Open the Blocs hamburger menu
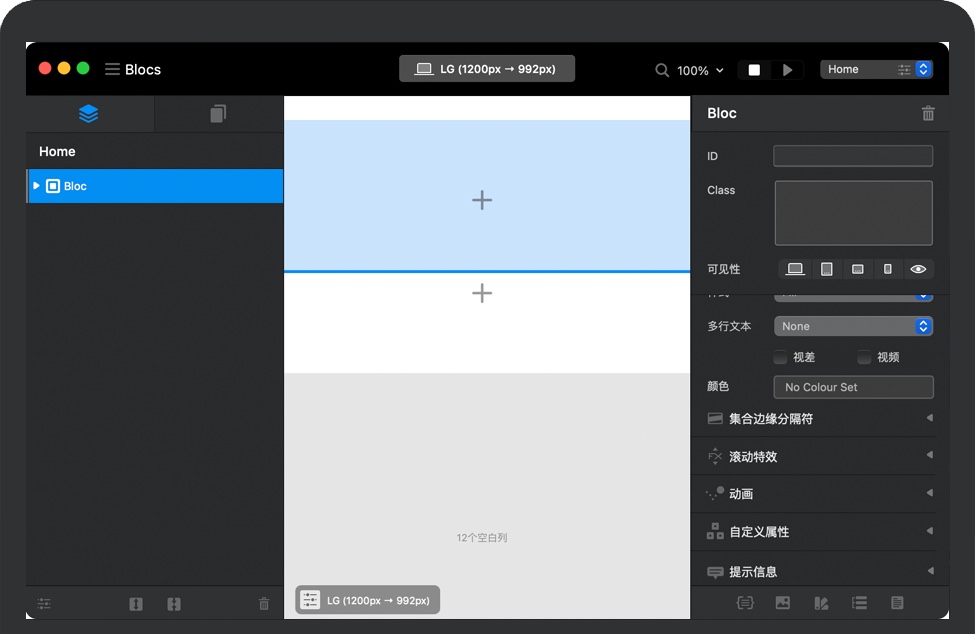 coord(112,69)
